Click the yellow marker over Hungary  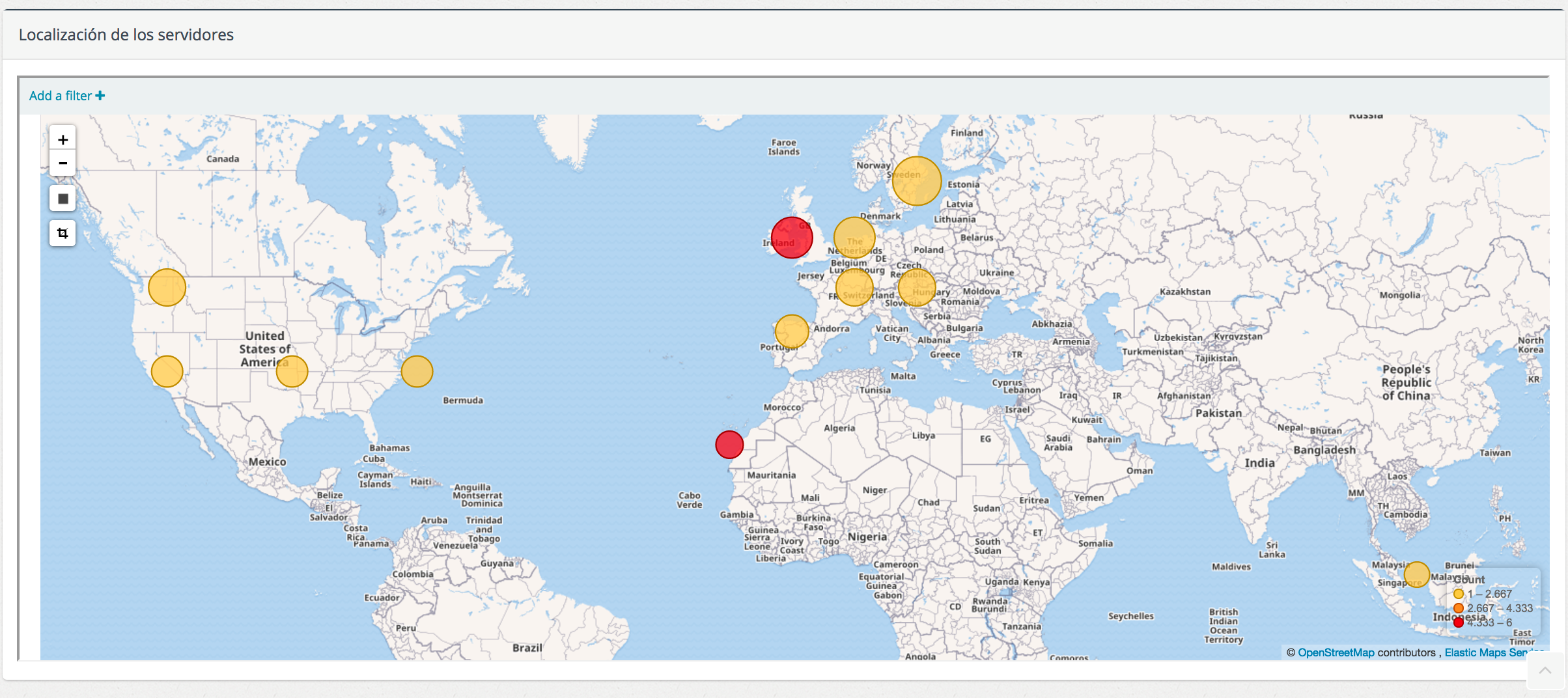[x=916, y=287]
